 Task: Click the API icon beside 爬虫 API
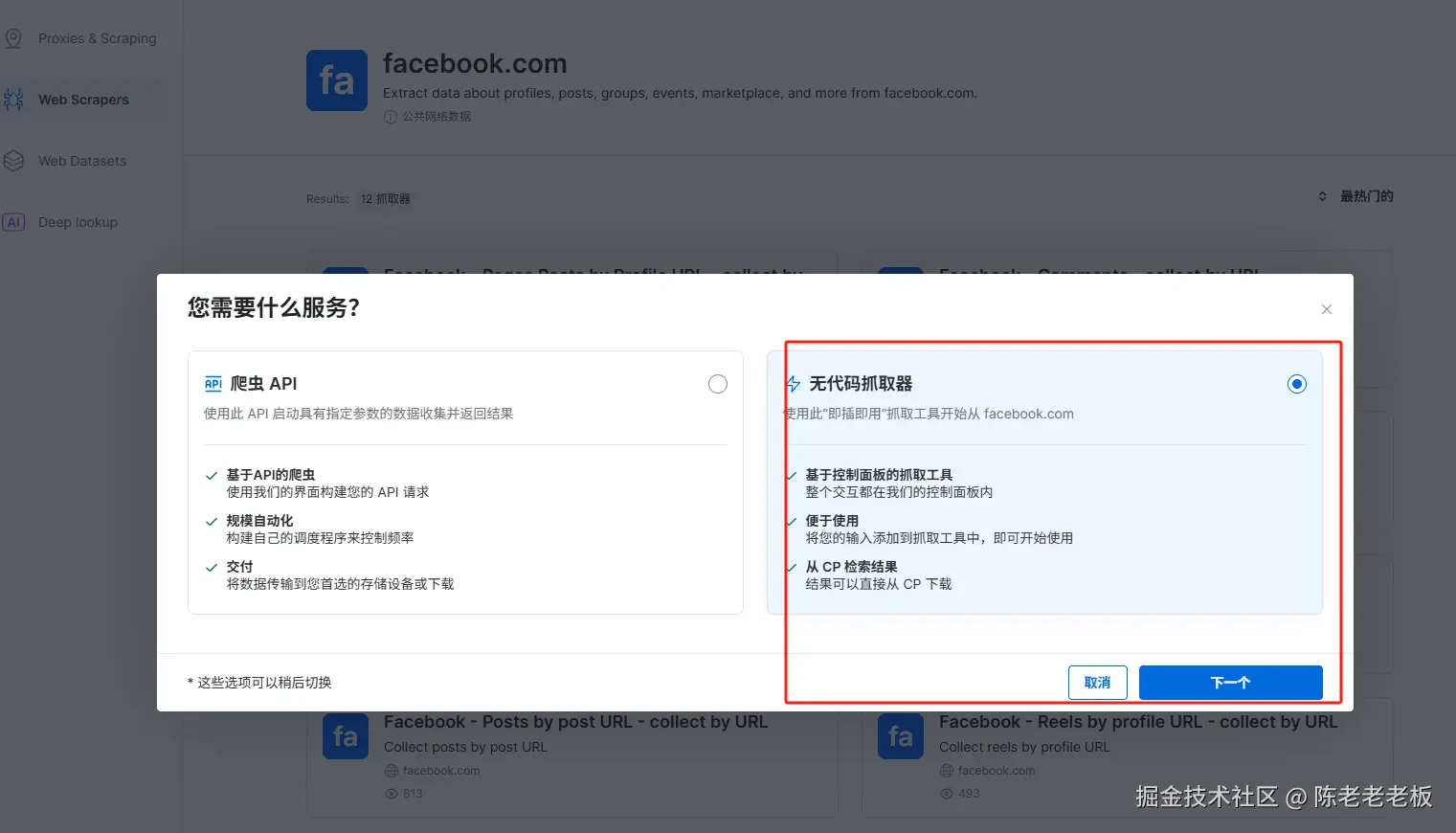[213, 383]
